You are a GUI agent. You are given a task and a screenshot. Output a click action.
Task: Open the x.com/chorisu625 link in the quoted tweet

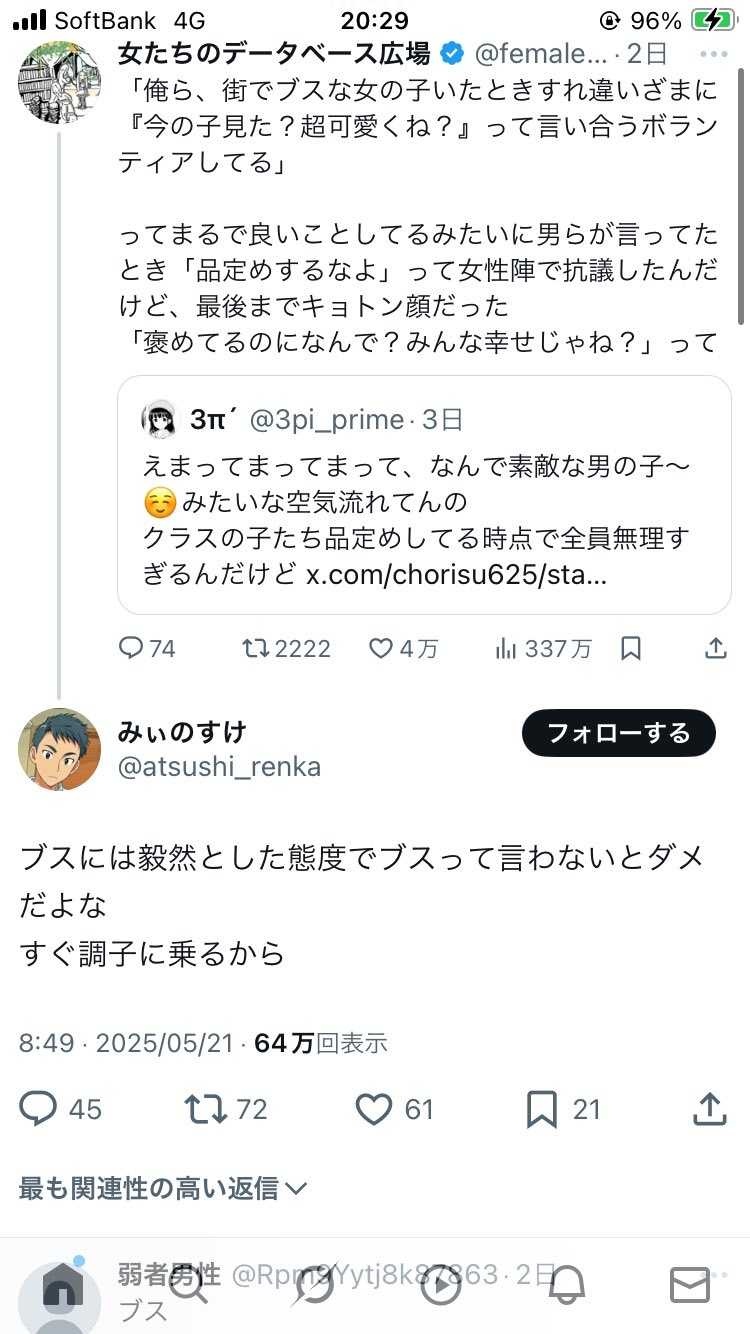(x=456, y=577)
